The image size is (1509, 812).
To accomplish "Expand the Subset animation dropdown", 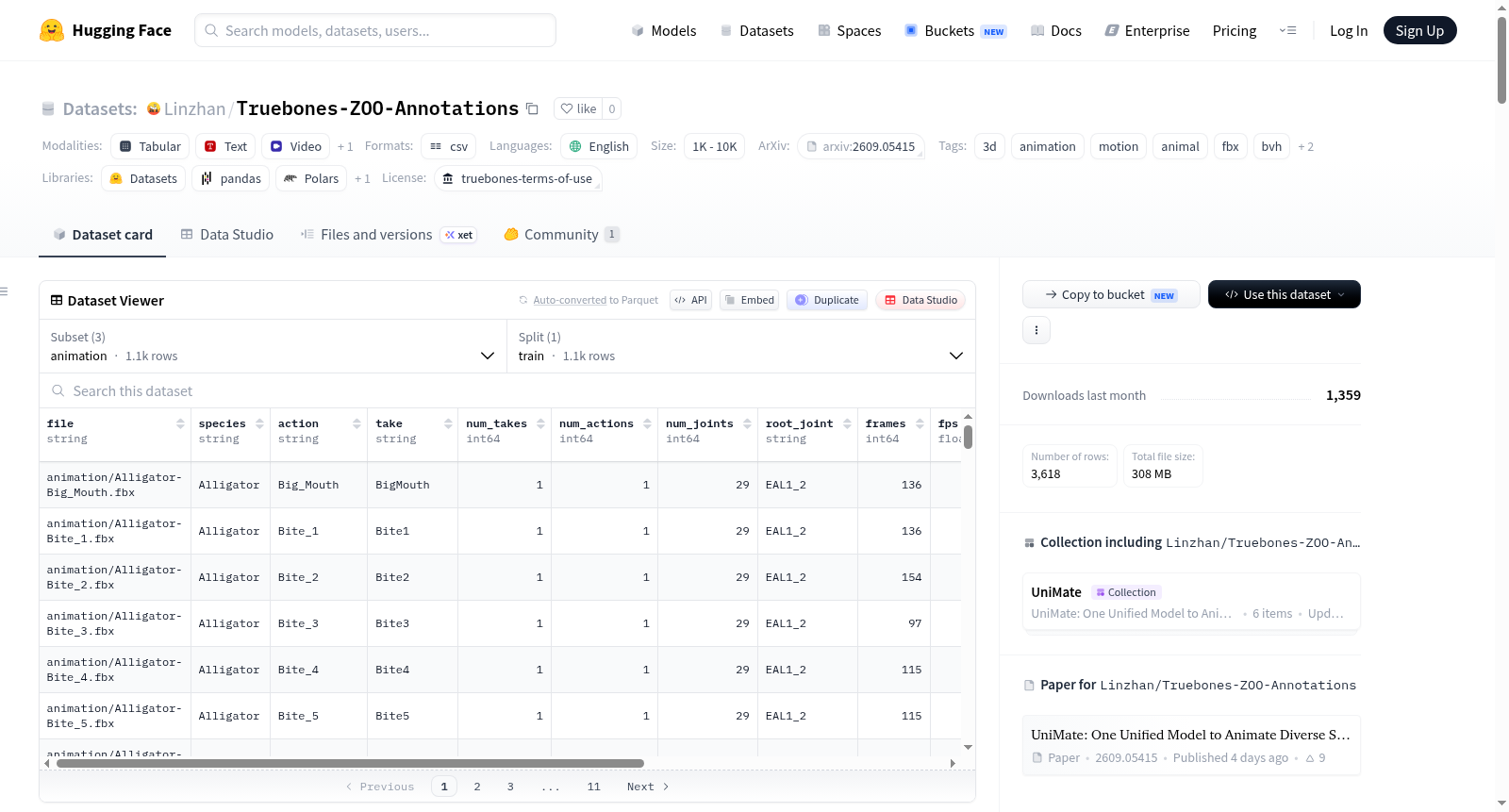I will click(x=273, y=346).
